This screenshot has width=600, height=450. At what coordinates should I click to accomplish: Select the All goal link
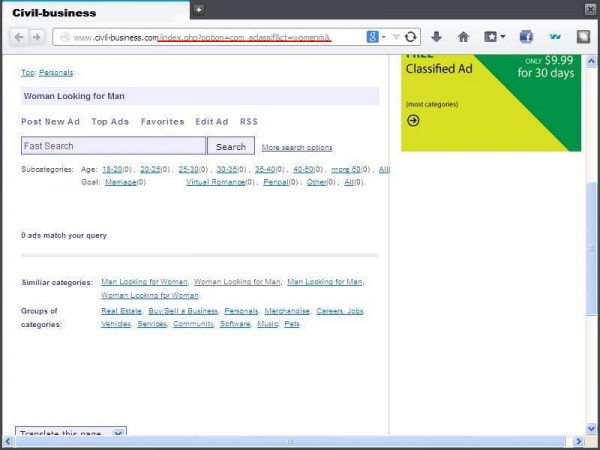(x=349, y=182)
